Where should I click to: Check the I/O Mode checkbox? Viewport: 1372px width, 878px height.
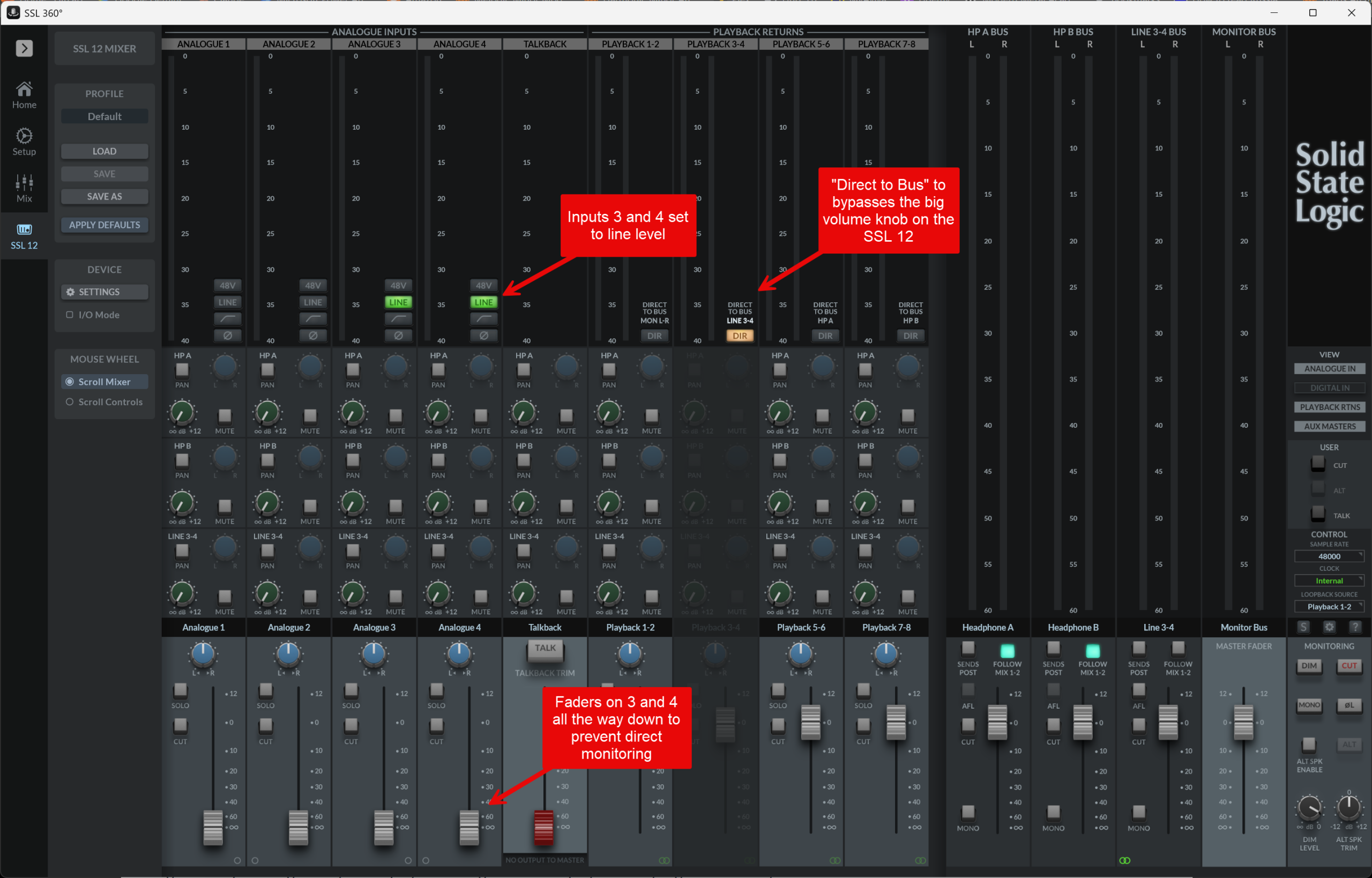(x=70, y=315)
